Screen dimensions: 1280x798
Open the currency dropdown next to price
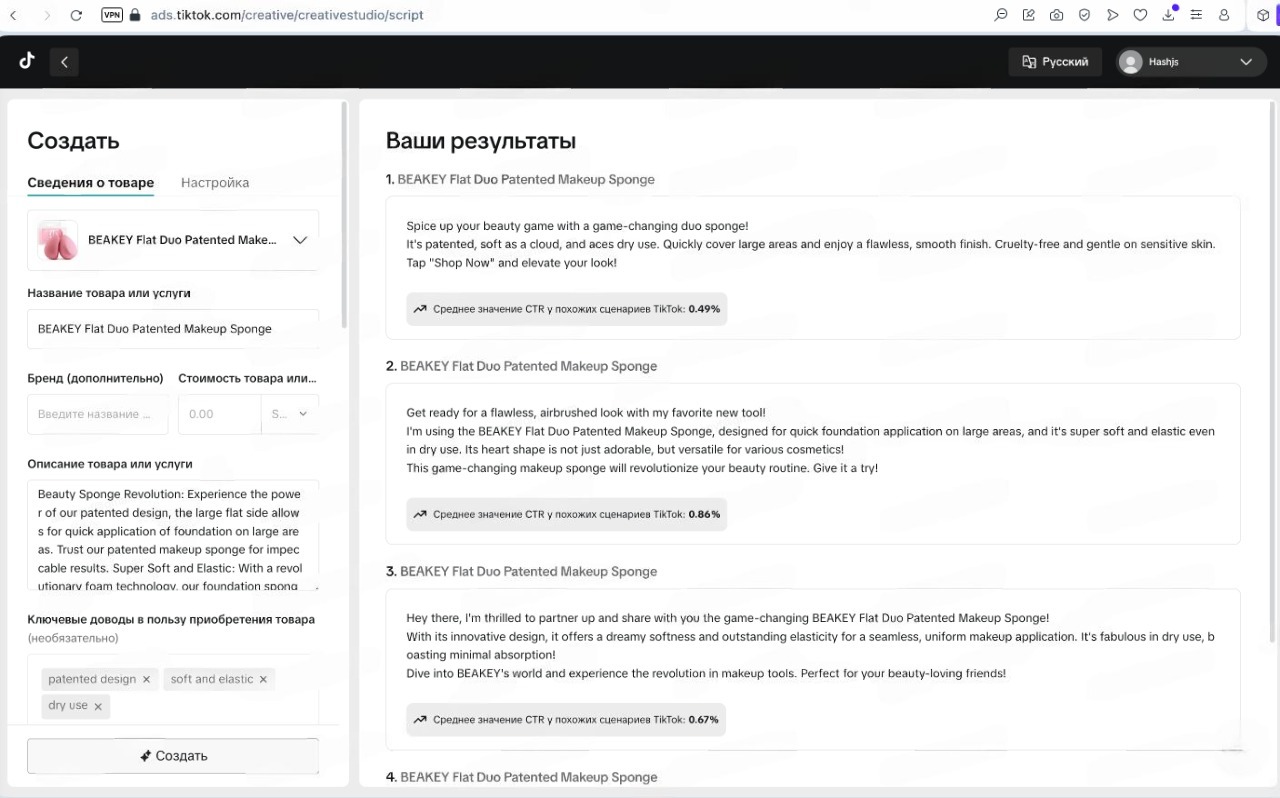(x=290, y=414)
